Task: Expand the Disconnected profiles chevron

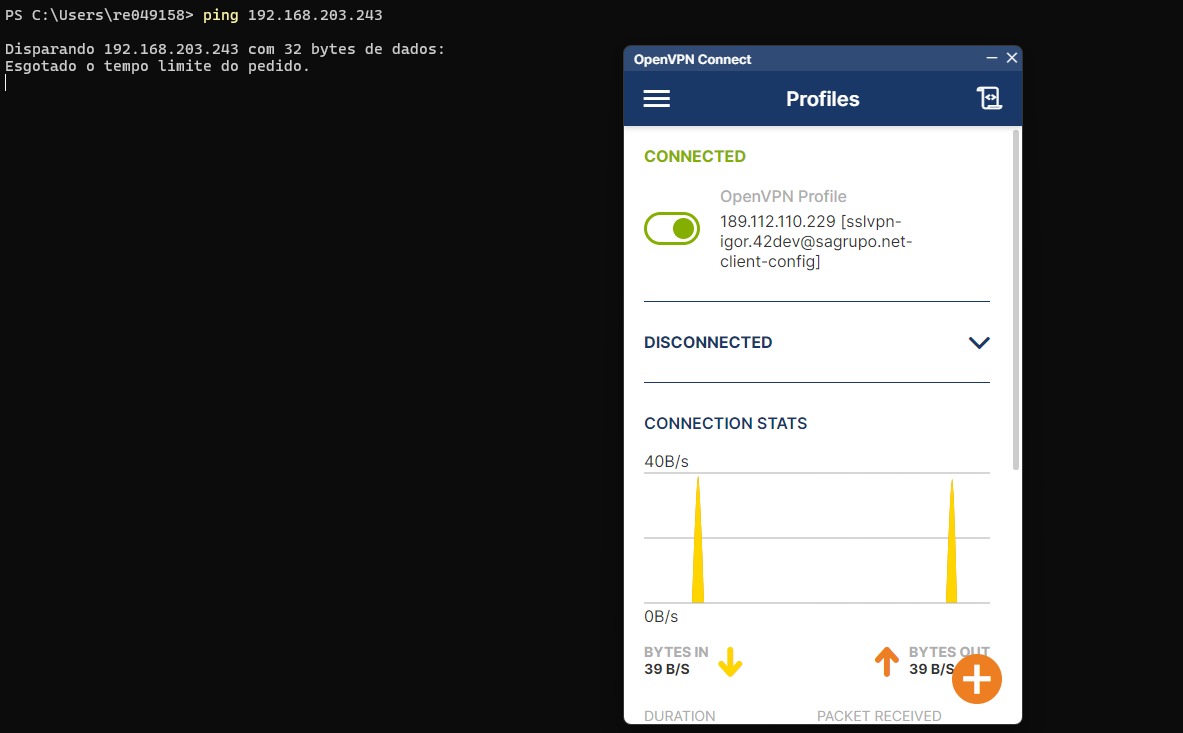Action: (x=979, y=343)
